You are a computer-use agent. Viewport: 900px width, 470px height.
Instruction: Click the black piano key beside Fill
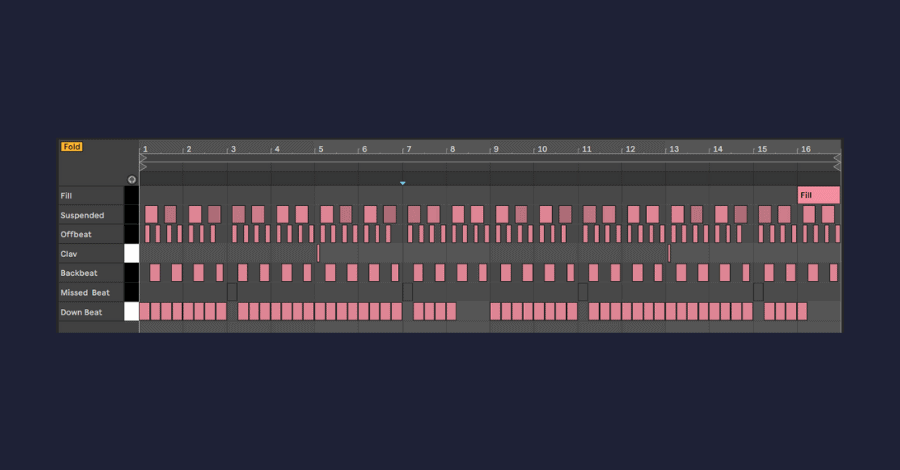click(131, 195)
